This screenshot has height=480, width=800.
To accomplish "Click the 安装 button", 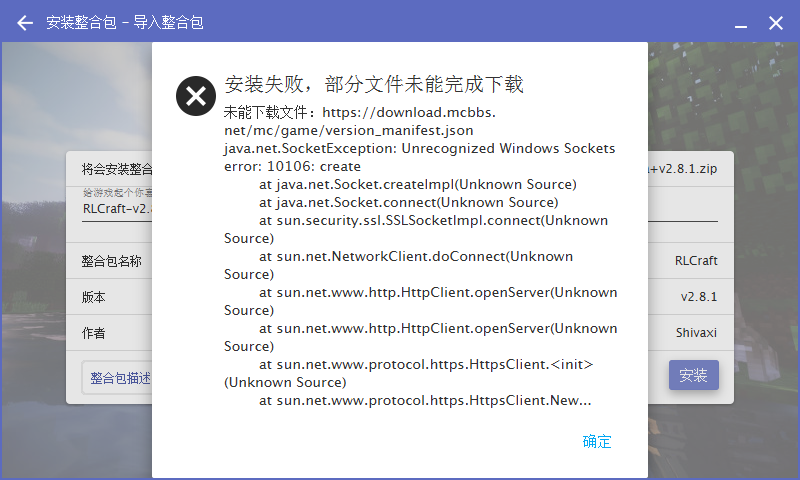I will (693, 375).
